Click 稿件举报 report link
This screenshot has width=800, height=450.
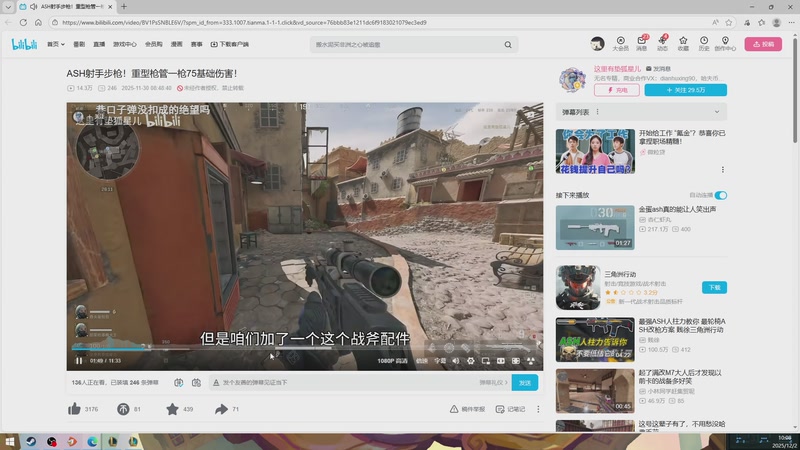pos(467,409)
